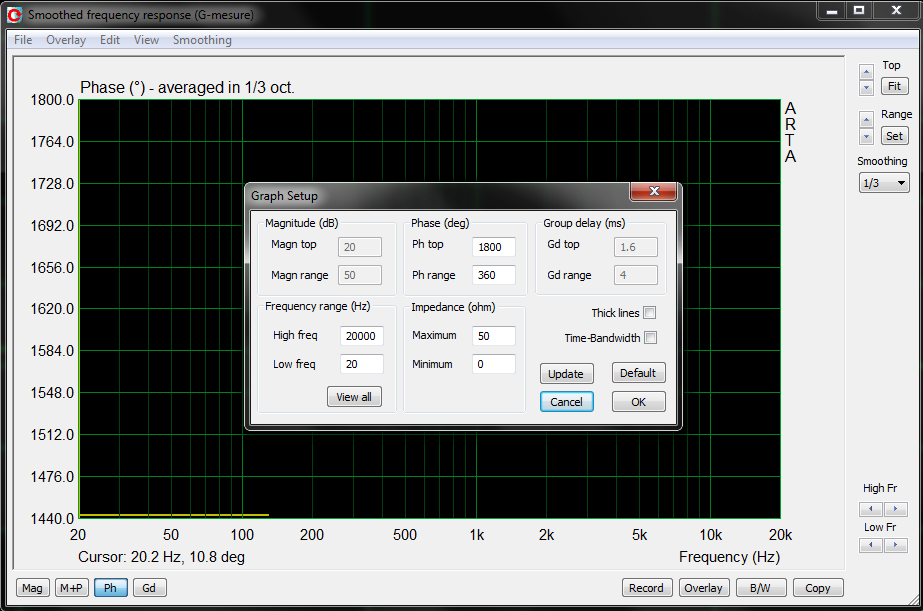Image resolution: width=923 pixels, height=611 pixels.
Task: Click the Range up arrow
Action: (x=866, y=119)
